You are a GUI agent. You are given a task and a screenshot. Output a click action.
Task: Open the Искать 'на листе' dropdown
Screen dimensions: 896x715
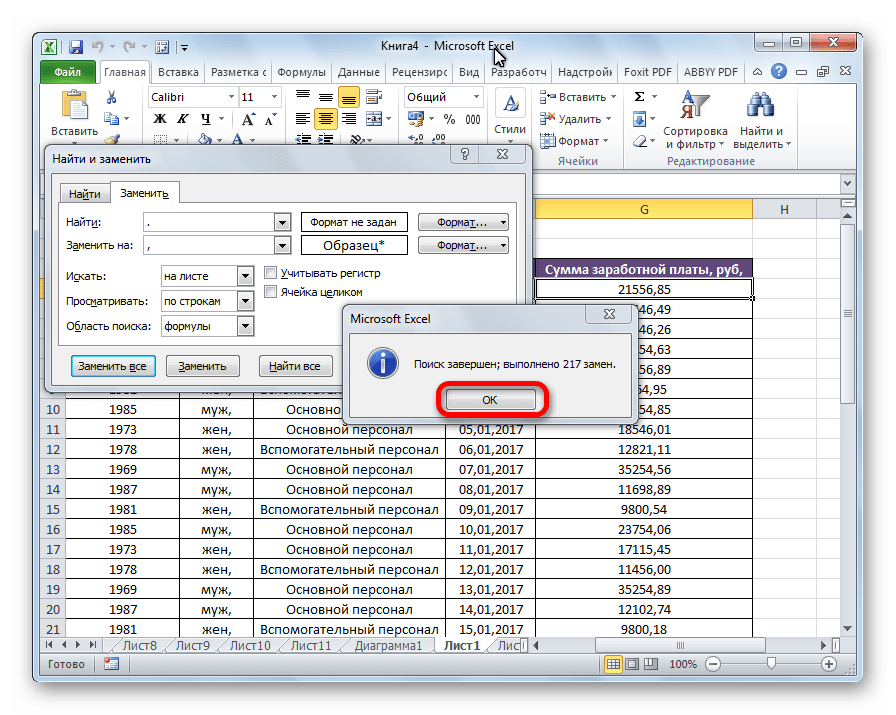pos(245,276)
